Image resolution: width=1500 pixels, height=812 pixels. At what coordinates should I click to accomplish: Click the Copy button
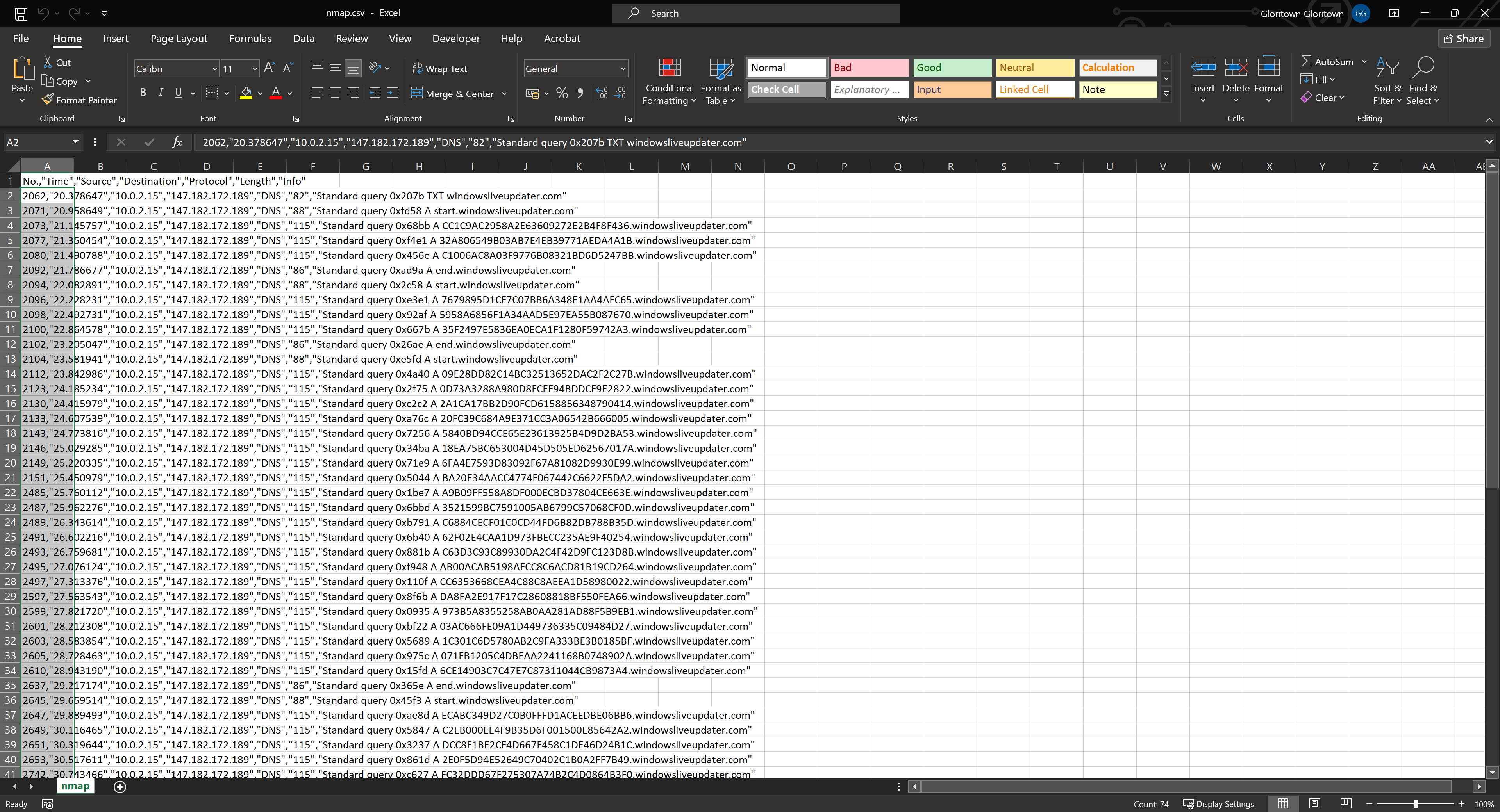click(x=60, y=82)
